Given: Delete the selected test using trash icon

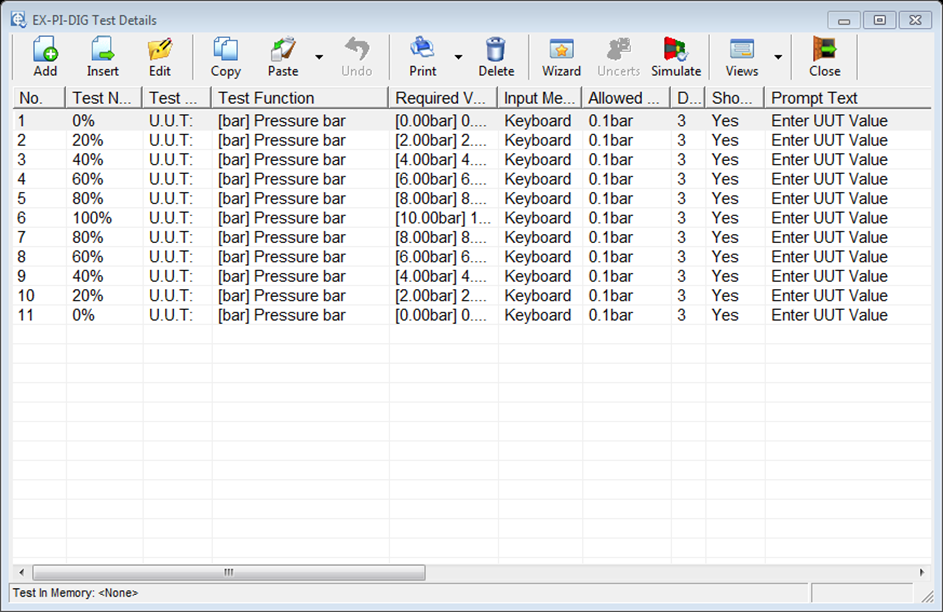Looking at the screenshot, I should coord(496,56).
